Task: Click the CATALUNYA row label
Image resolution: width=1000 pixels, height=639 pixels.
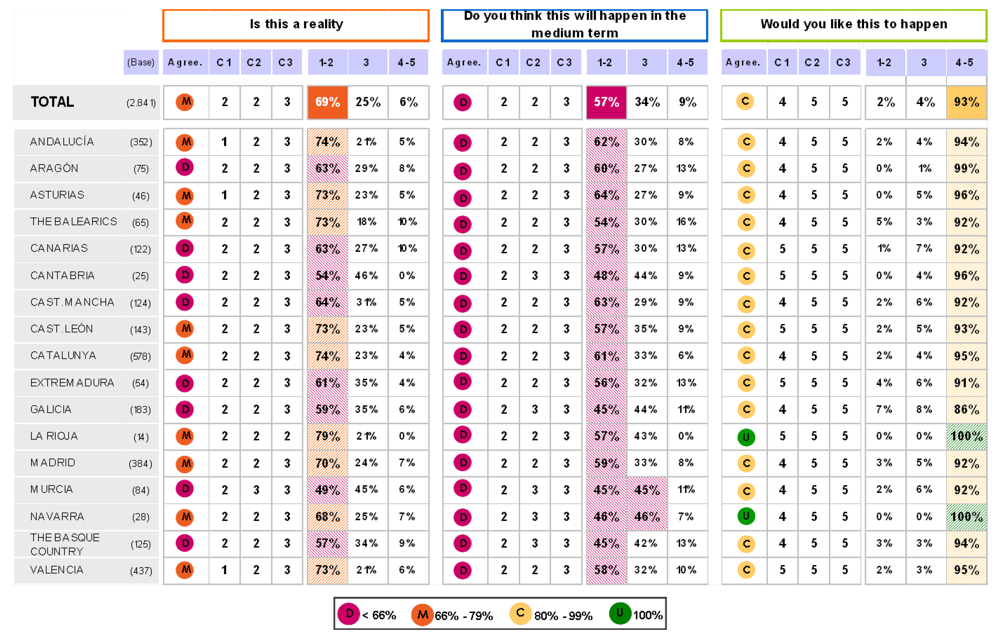Action: 63,355
